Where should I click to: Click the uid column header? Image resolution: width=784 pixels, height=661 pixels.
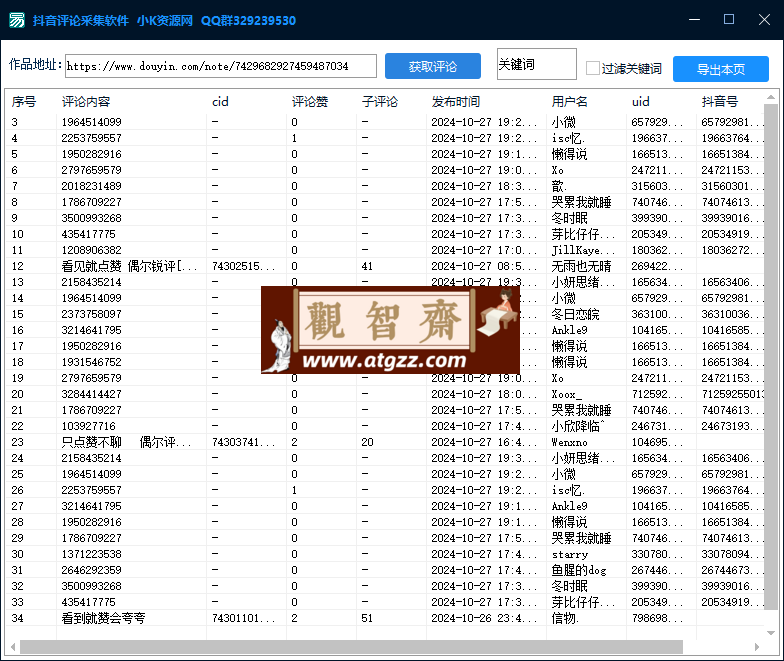[640, 102]
